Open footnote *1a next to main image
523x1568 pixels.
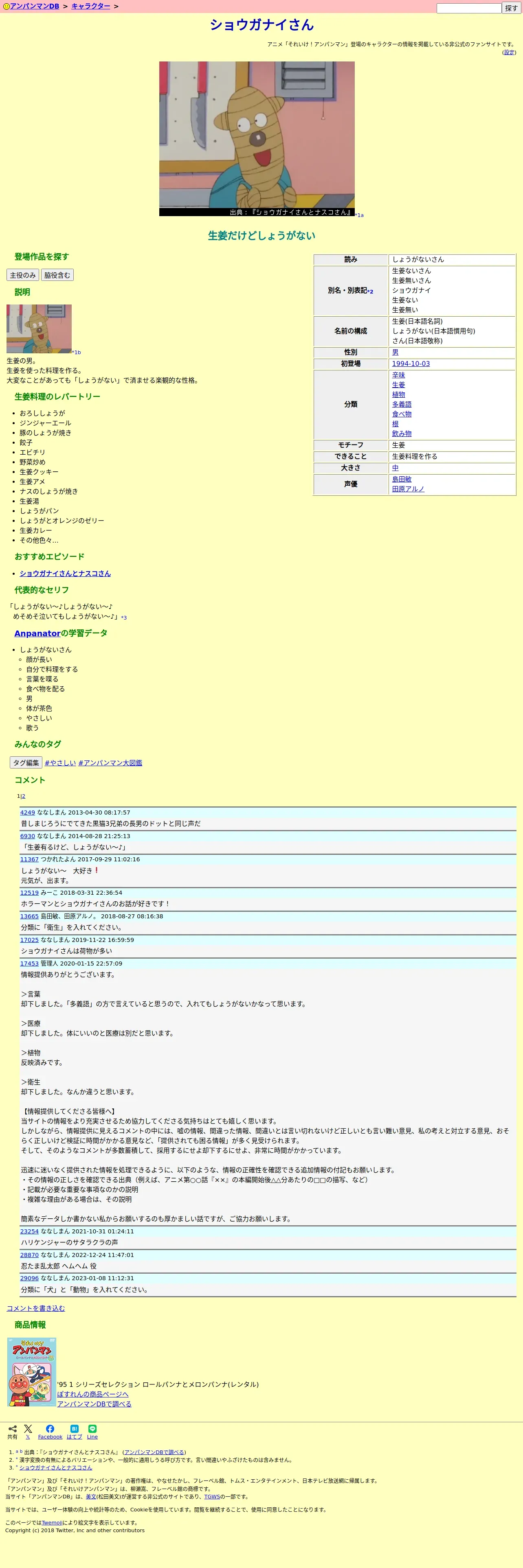(x=359, y=215)
